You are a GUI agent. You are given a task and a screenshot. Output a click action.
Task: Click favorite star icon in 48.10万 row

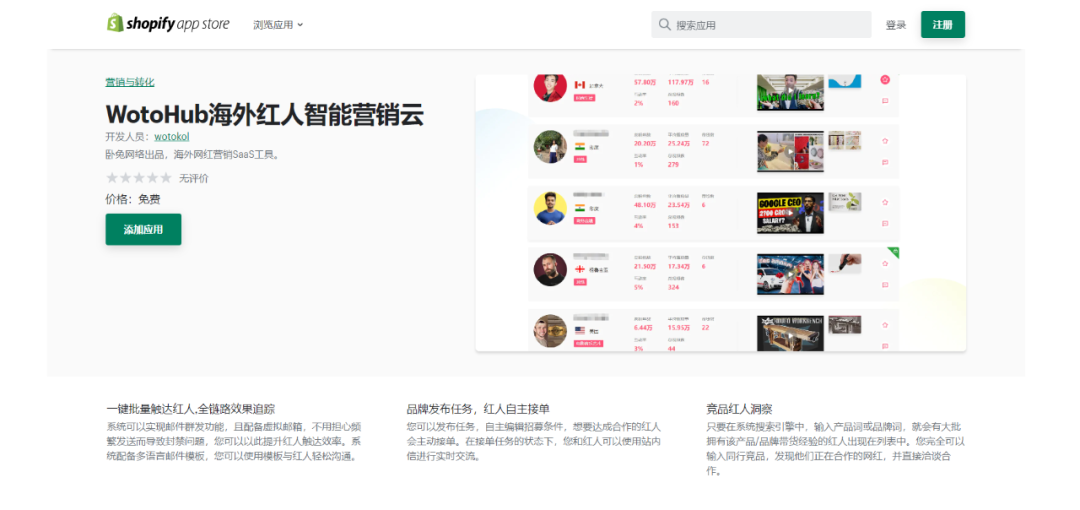point(885,203)
